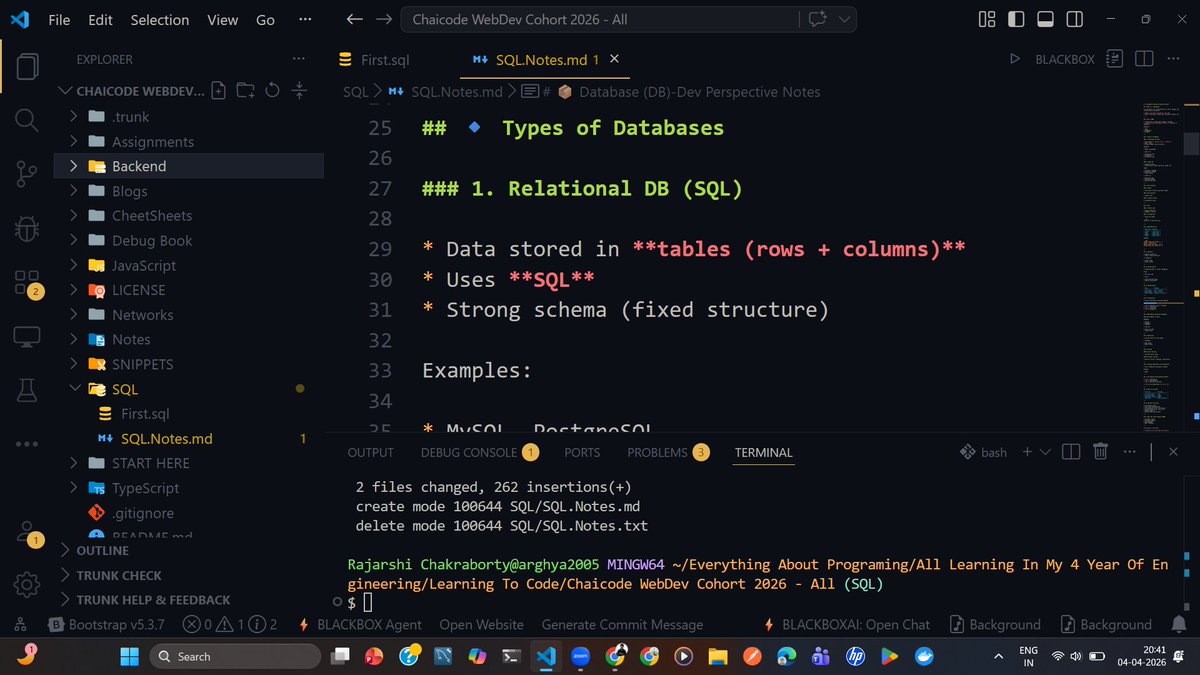Screen dimensions: 1200x675
Task: Open the Accounts icon in activity bar
Action: point(27,532)
